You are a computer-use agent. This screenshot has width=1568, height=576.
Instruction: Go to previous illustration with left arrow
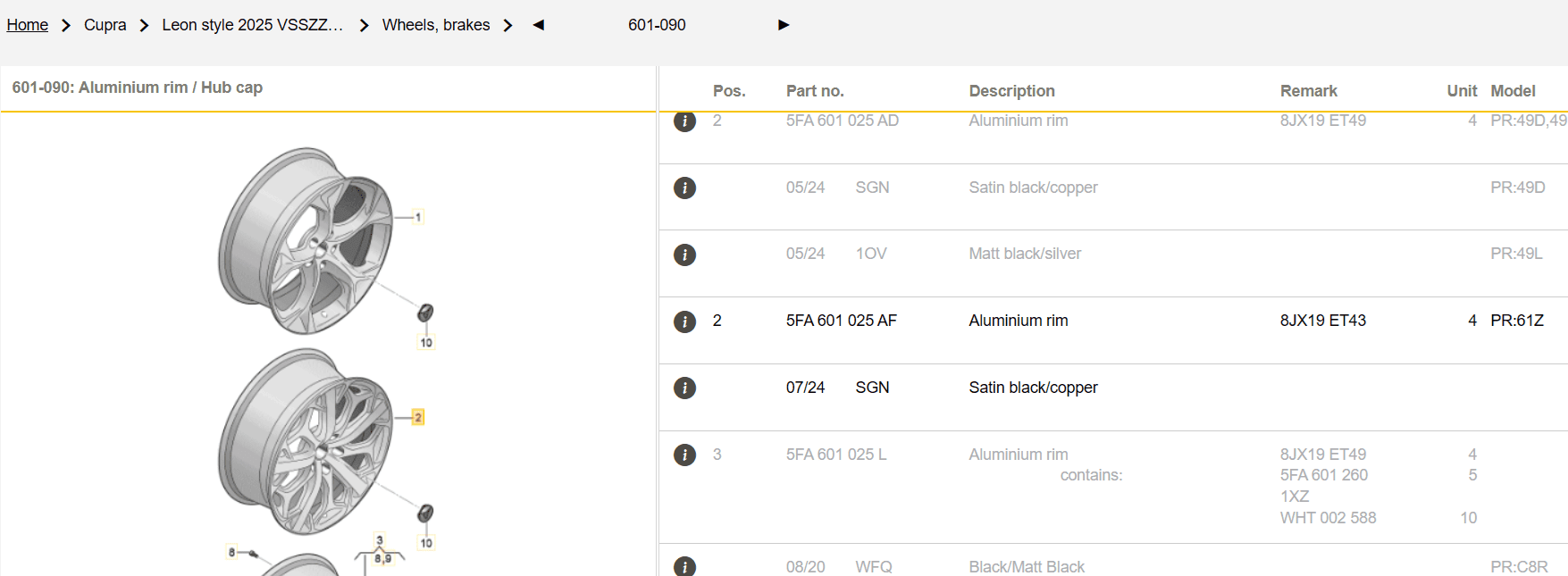pyautogui.click(x=538, y=25)
